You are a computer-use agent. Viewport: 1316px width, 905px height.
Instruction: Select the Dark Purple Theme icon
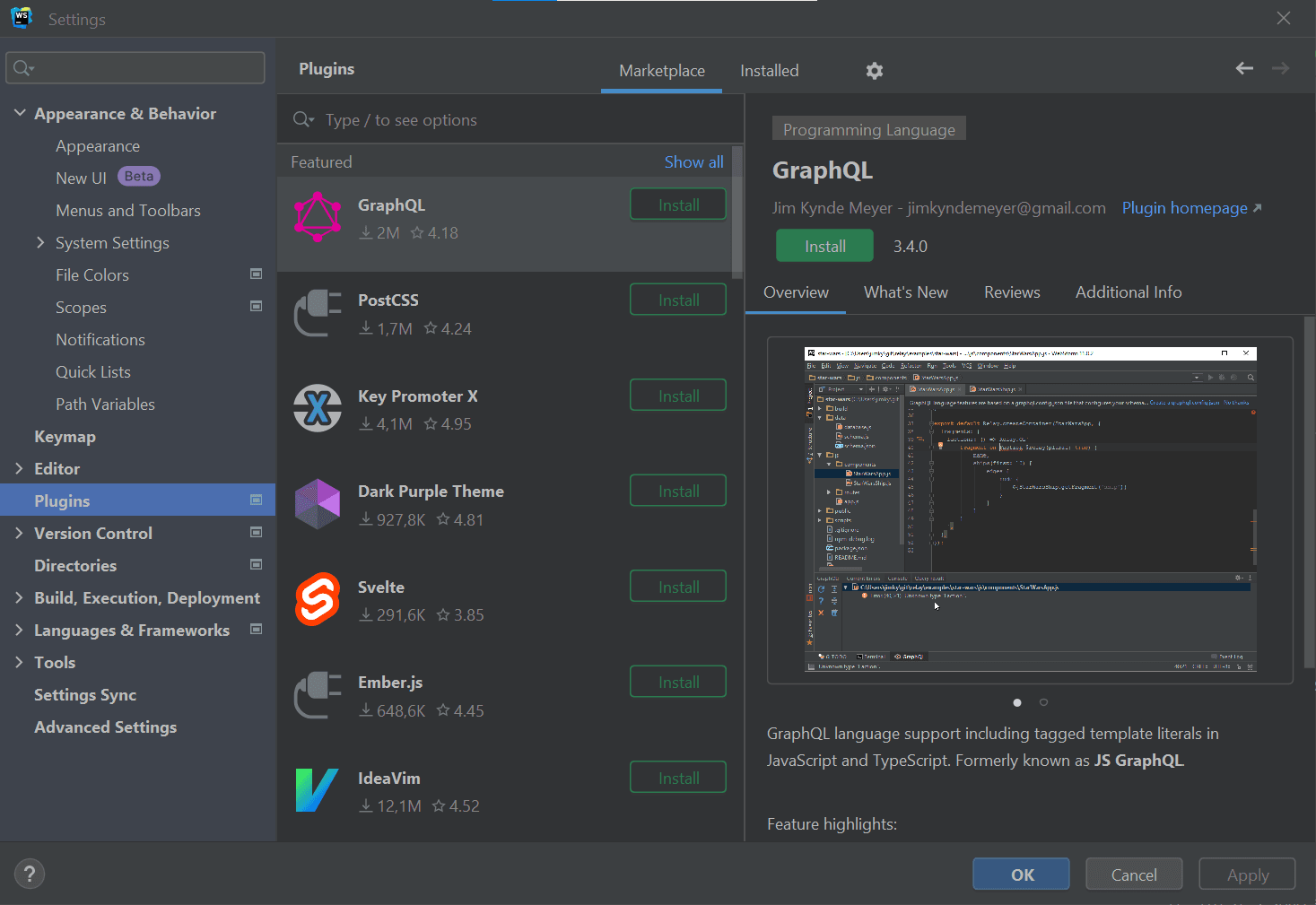pos(318,503)
